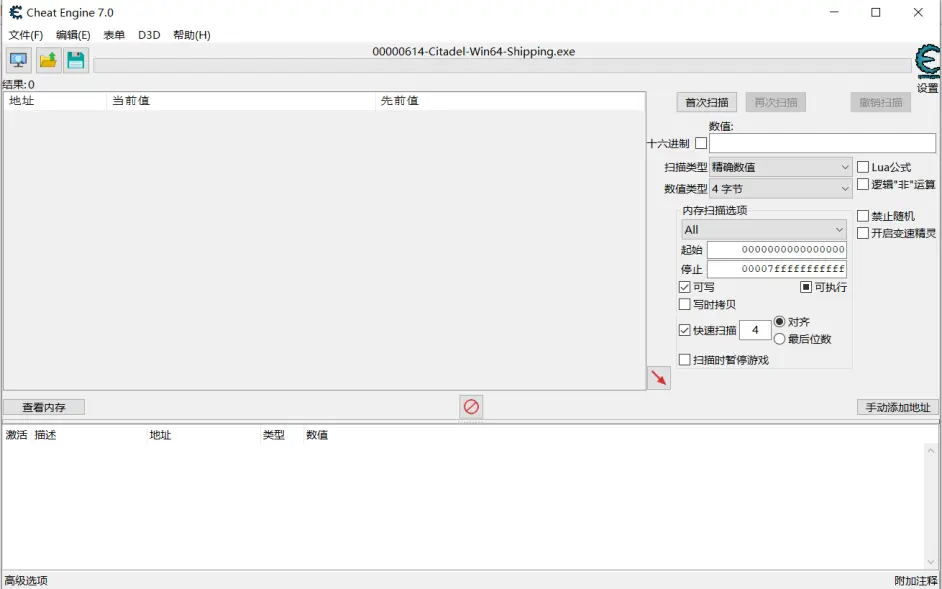
Task: Click the open process computer icon
Action: coord(18,60)
